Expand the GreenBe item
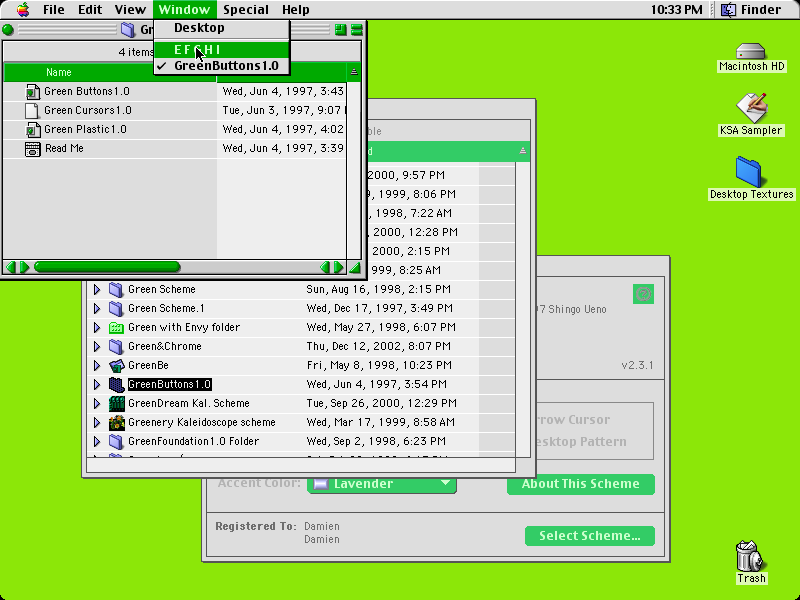Image resolution: width=800 pixels, height=600 pixels. click(x=96, y=366)
